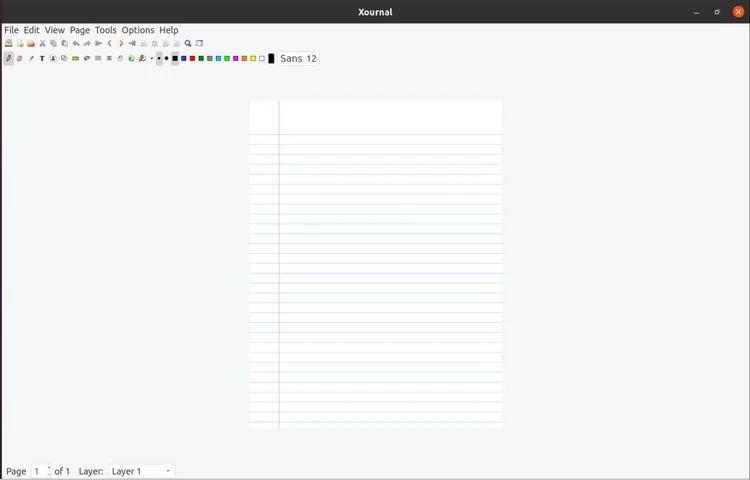Select the Eraser tool
The width and height of the screenshot is (750, 480).
(20, 59)
